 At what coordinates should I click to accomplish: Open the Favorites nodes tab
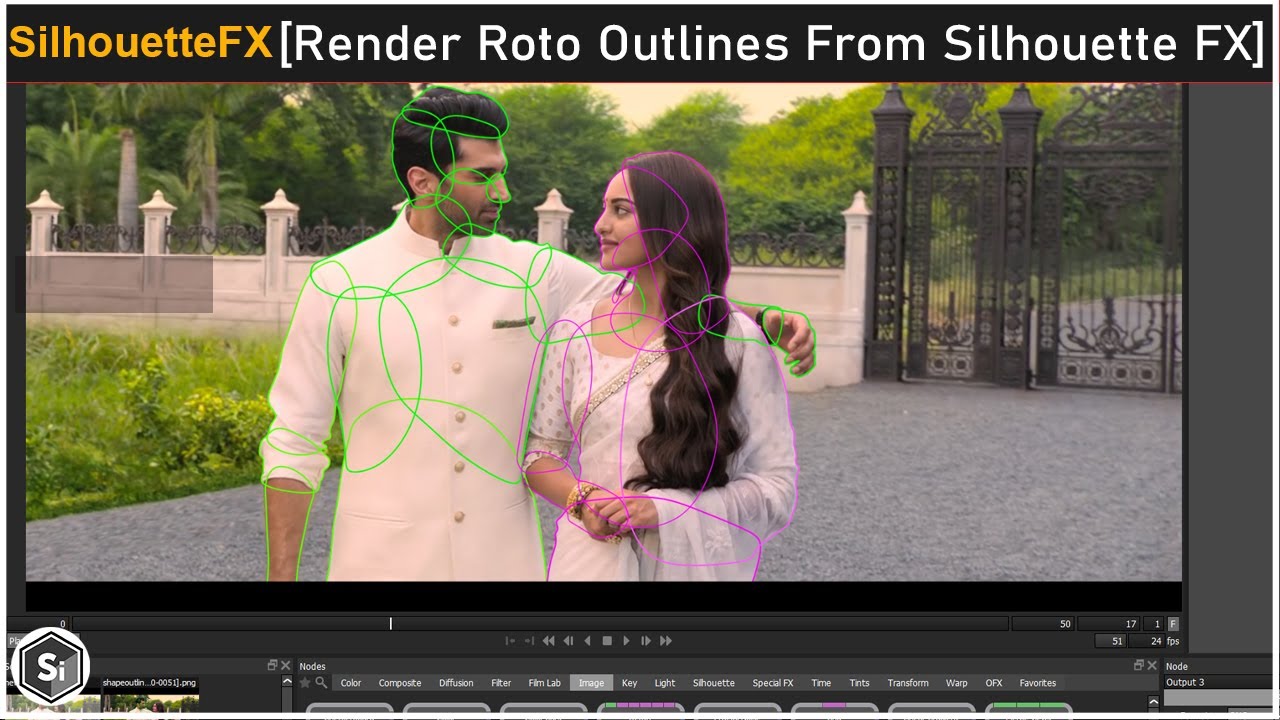point(1038,683)
